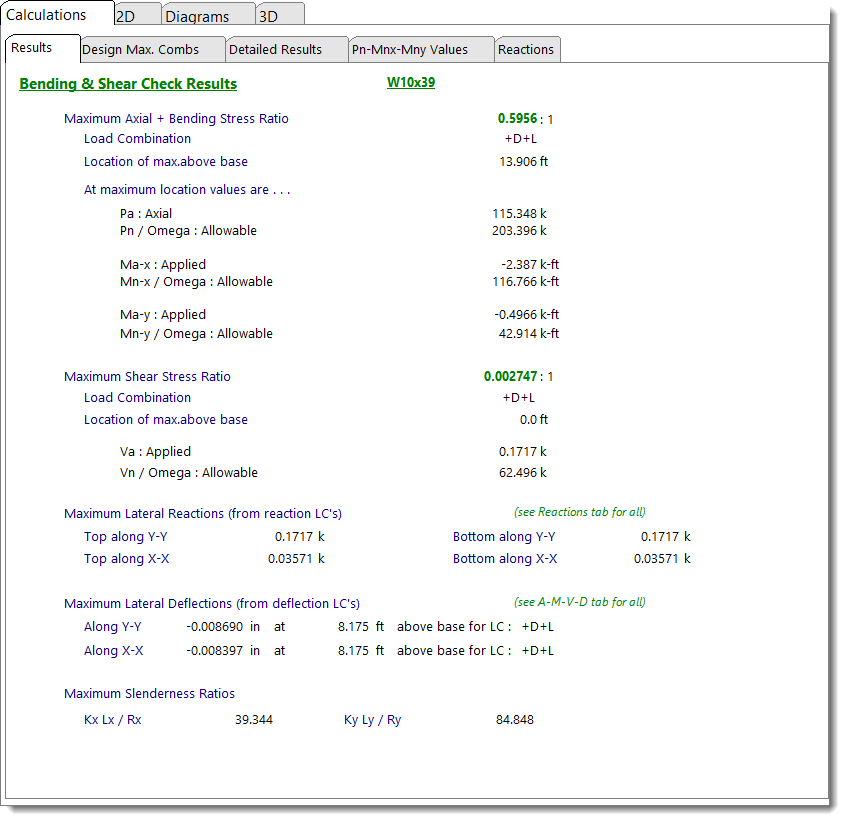This screenshot has height=821, width=845.
Task: Open the Design Max. Combs tab
Action: (x=140, y=49)
